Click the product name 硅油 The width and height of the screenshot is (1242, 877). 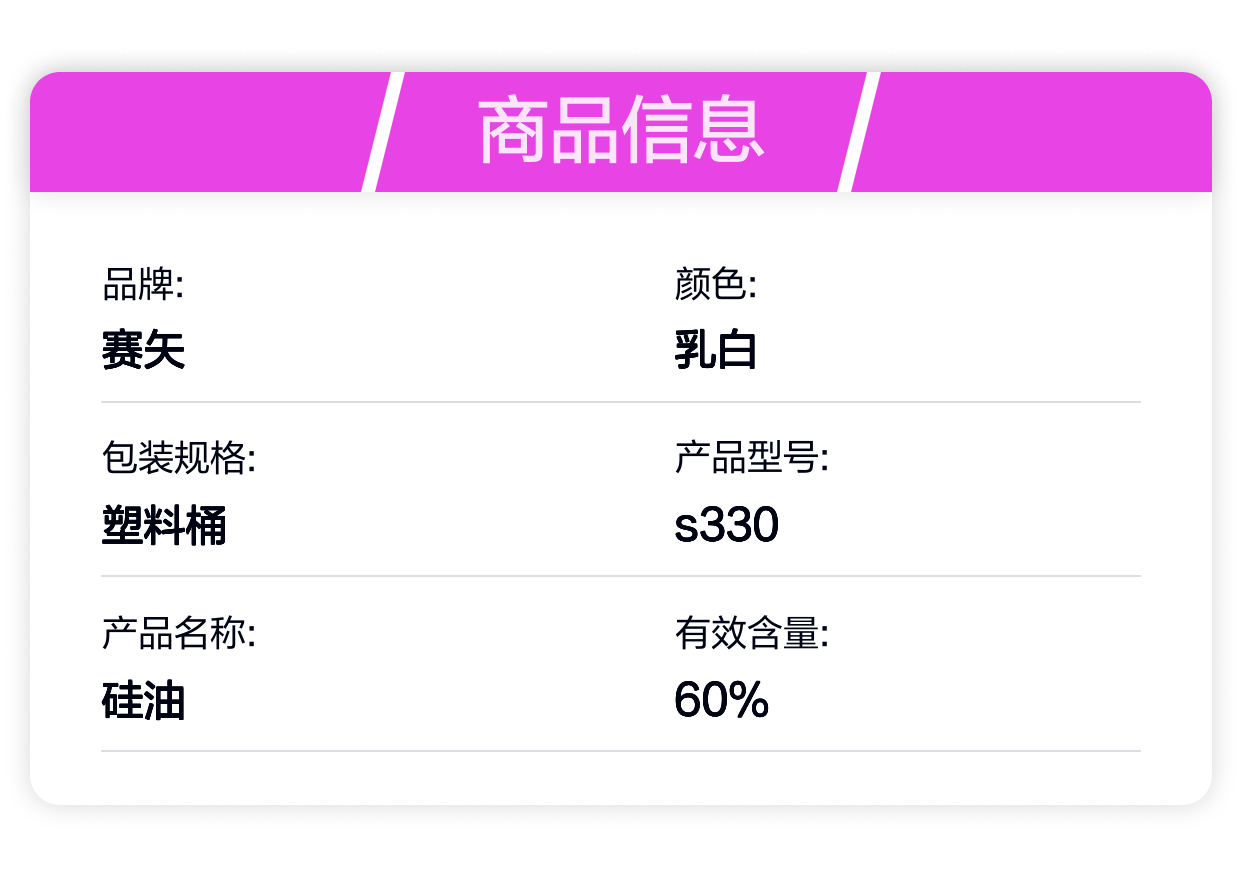pyautogui.click(x=143, y=700)
